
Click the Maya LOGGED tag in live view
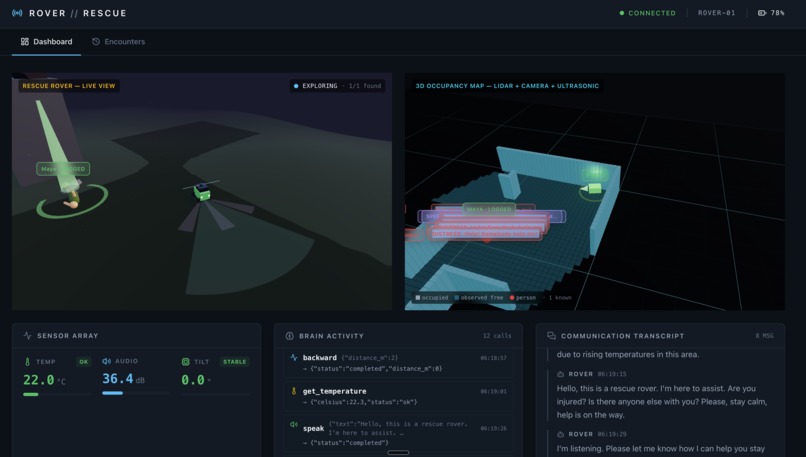(63, 169)
